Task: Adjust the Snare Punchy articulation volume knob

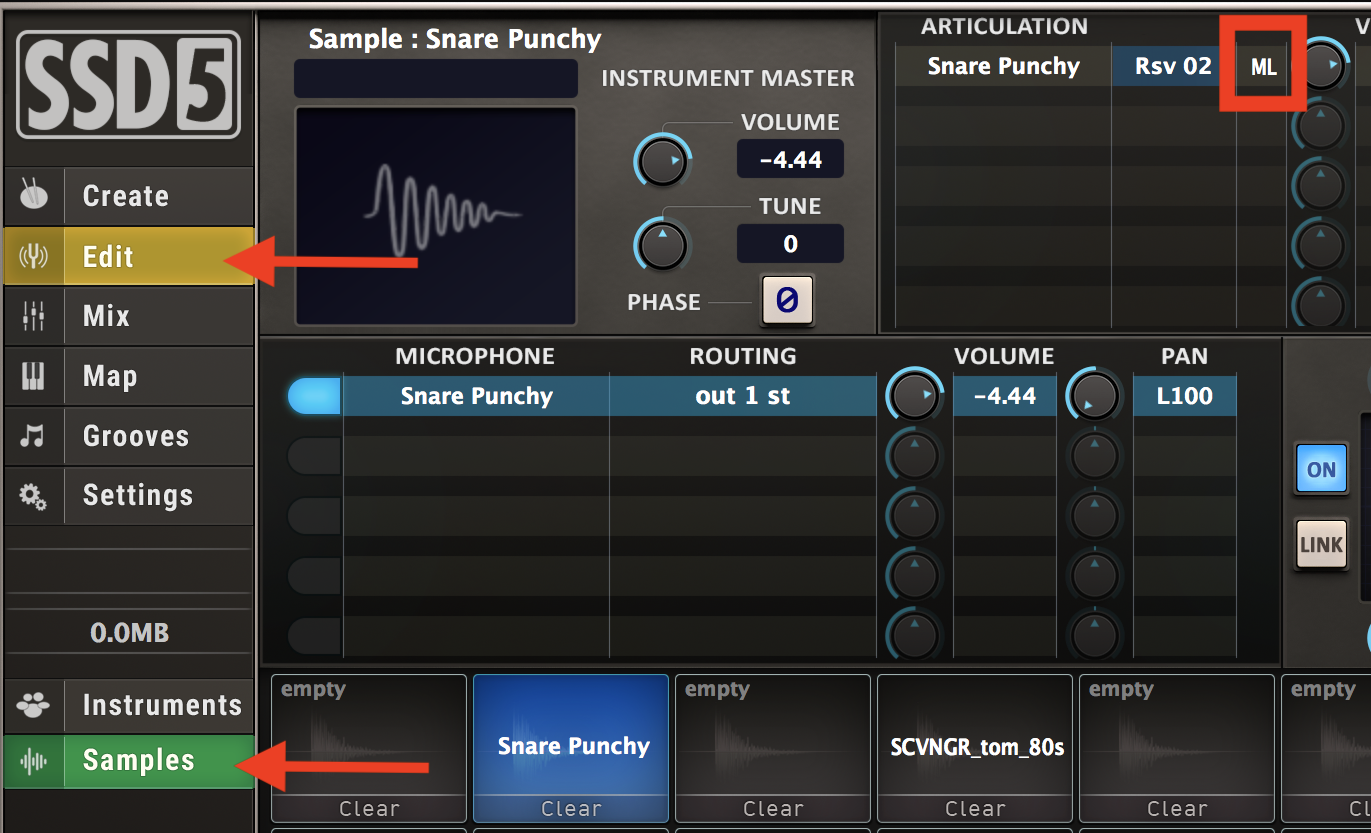Action: (1322, 65)
